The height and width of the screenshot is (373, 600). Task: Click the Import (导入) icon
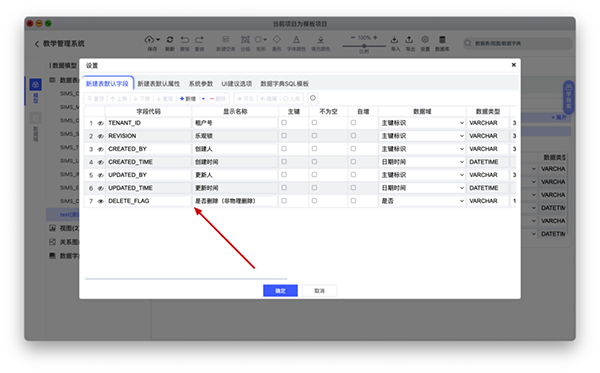pyautogui.click(x=395, y=39)
